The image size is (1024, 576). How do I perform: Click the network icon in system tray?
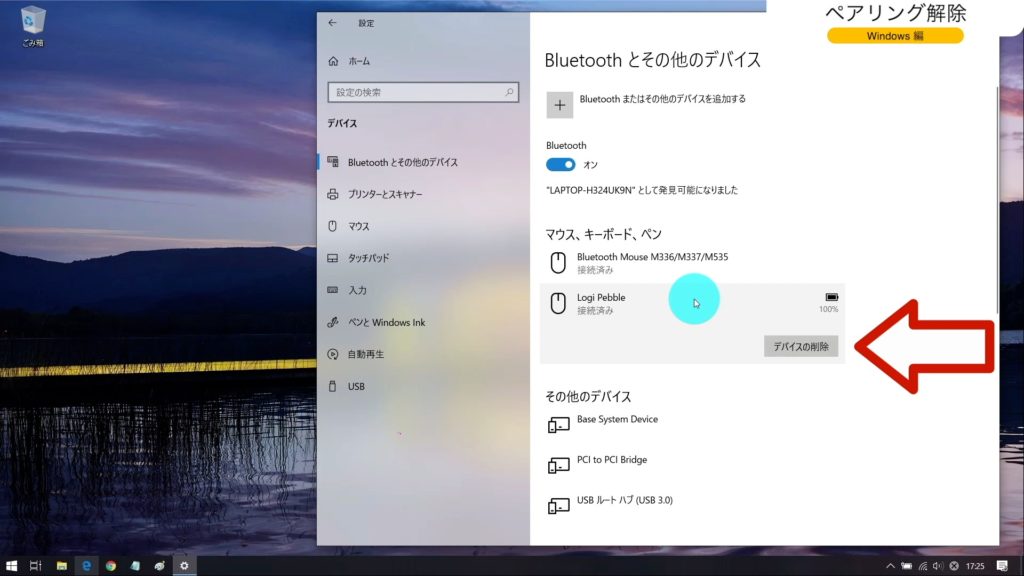pos(922,566)
